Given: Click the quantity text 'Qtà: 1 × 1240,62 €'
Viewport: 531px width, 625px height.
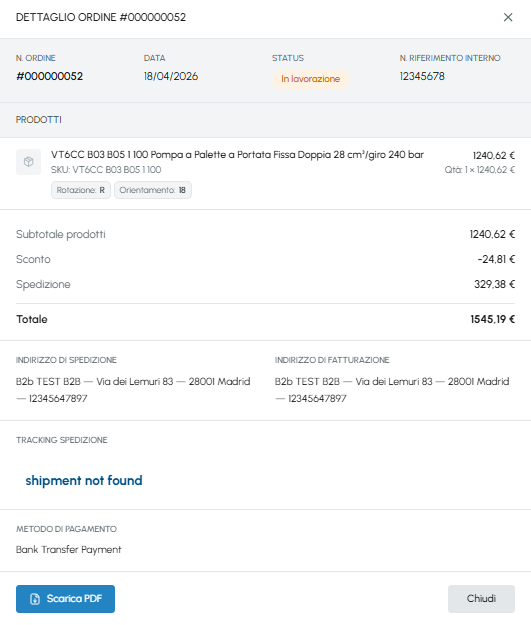Looking at the screenshot, I should point(480,170).
